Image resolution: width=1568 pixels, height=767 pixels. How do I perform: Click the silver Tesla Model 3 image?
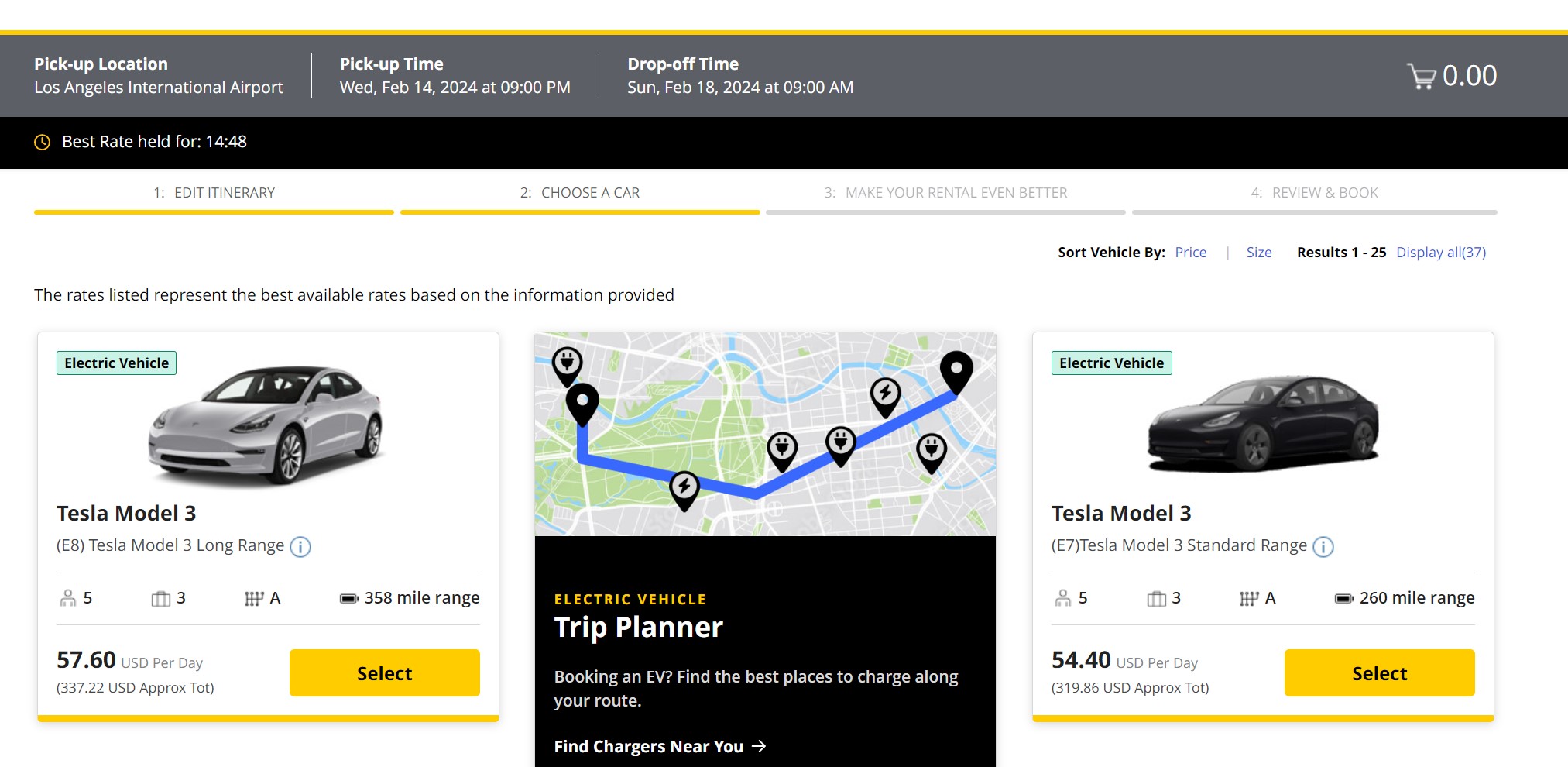pos(267,426)
